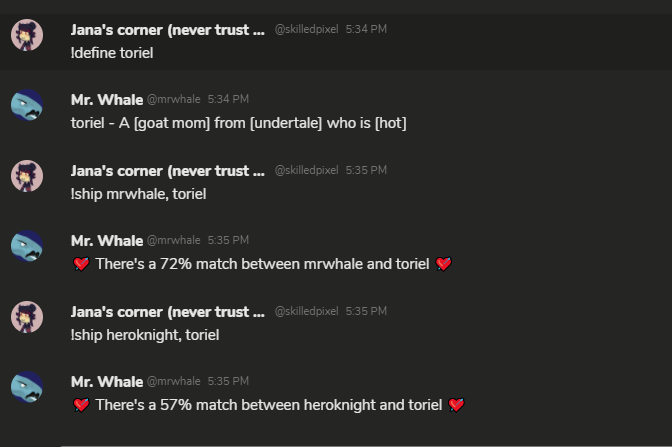Click Jana's avatar beside the !ship heroknight message

point(27,319)
